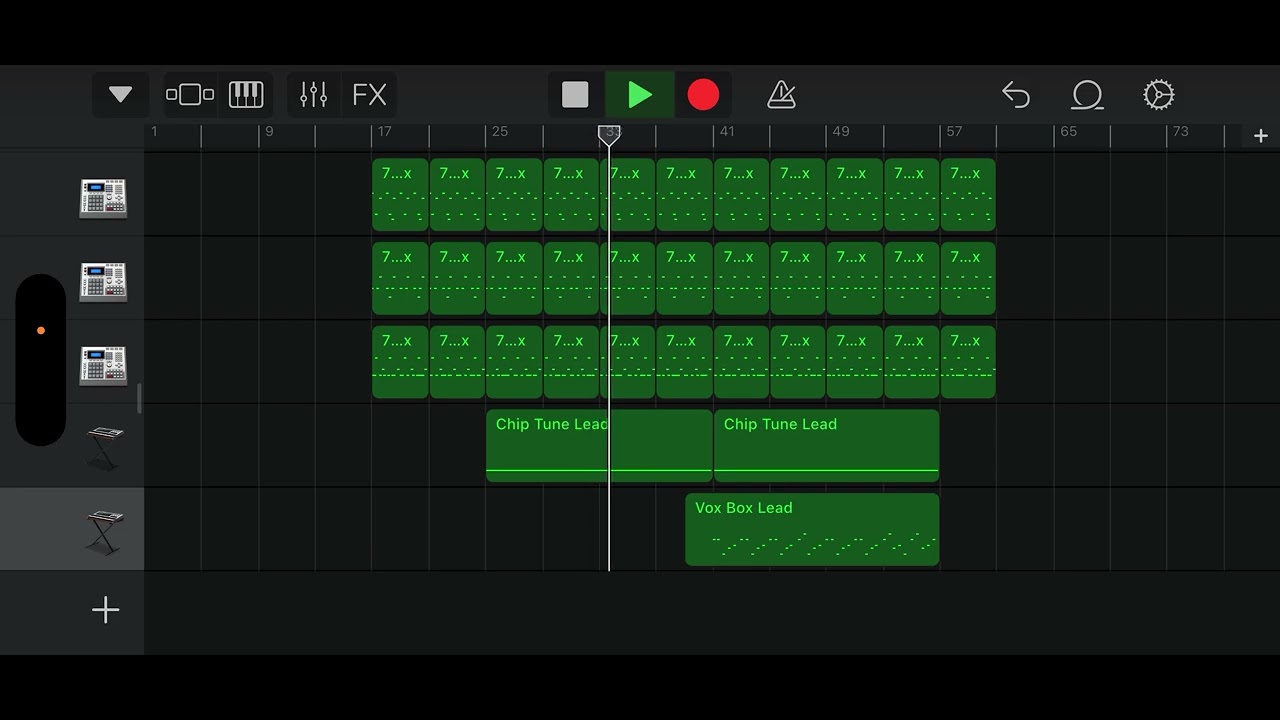This screenshot has height=720, width=1280.
Task: Open the My Songs dropdown arrow
Action: [120, 95]
